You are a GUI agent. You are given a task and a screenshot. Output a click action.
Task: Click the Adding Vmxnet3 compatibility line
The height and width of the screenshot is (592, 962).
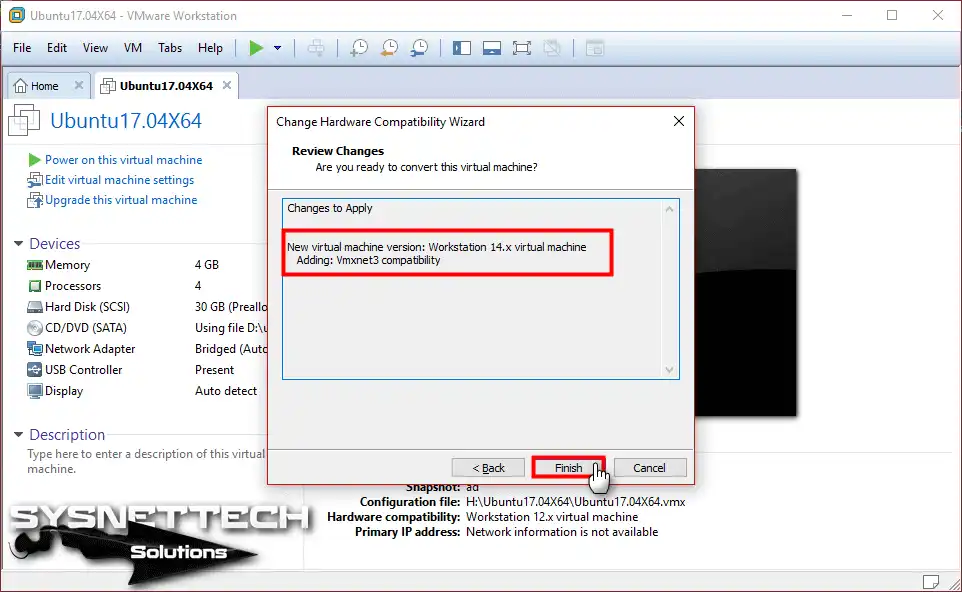[x=368, y=260]
